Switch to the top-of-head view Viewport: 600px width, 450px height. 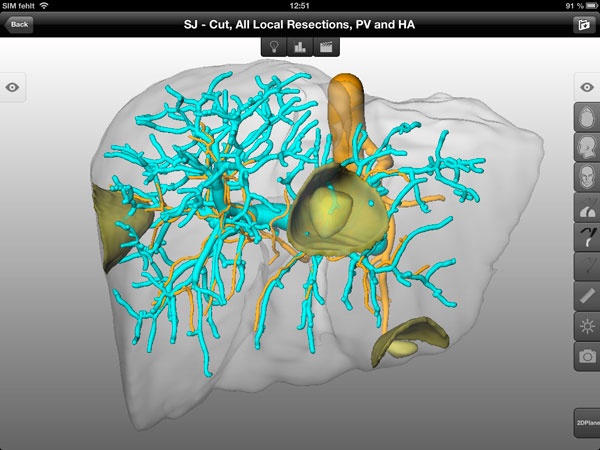587,117
